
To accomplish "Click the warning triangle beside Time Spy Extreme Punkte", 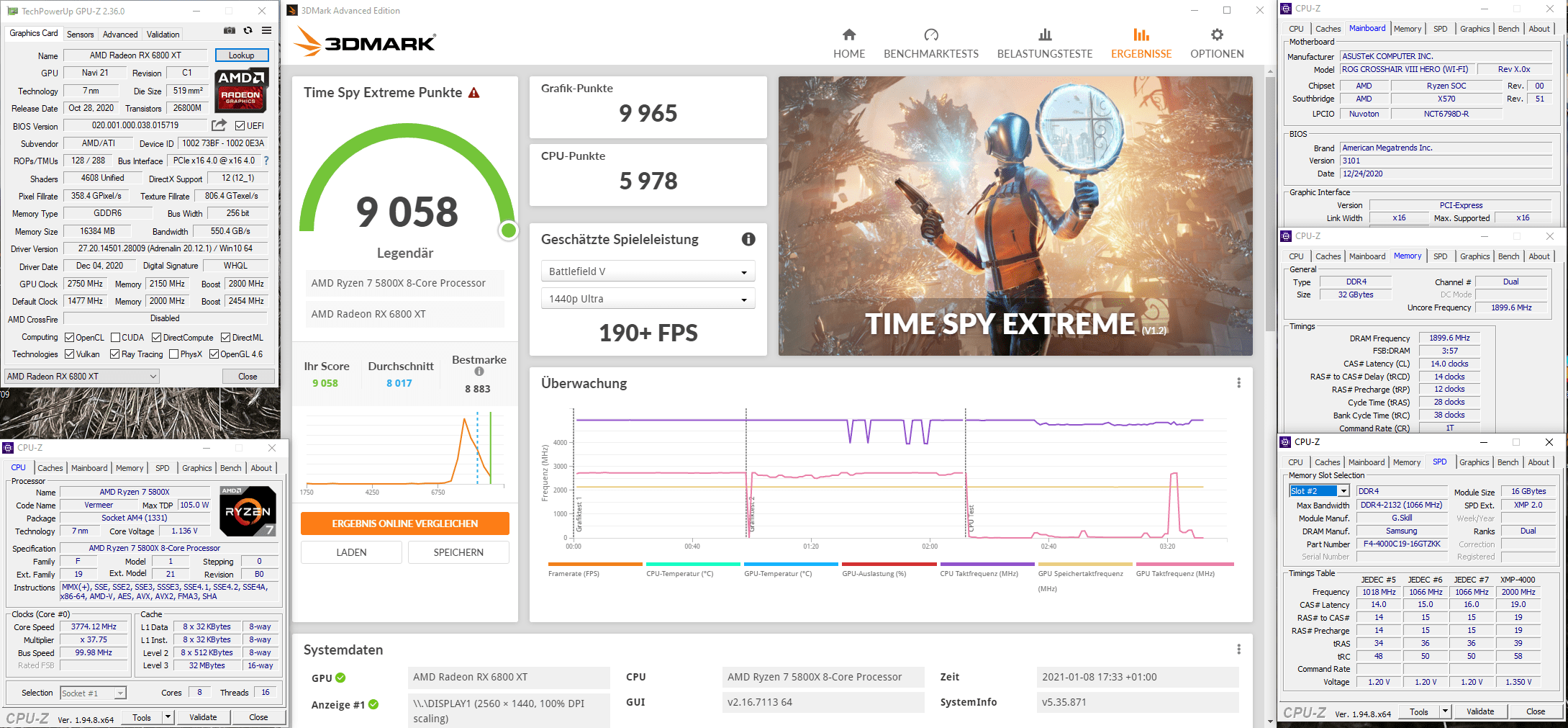I will (x=474, y=93).
